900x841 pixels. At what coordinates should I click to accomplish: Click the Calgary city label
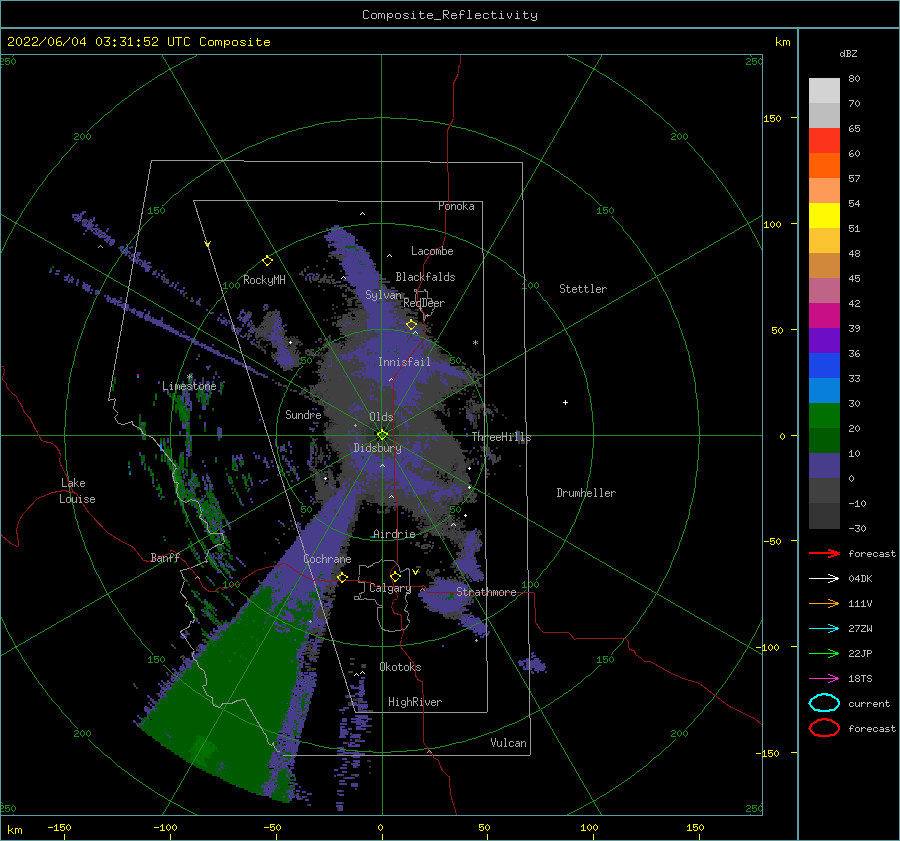pos(390,588)
